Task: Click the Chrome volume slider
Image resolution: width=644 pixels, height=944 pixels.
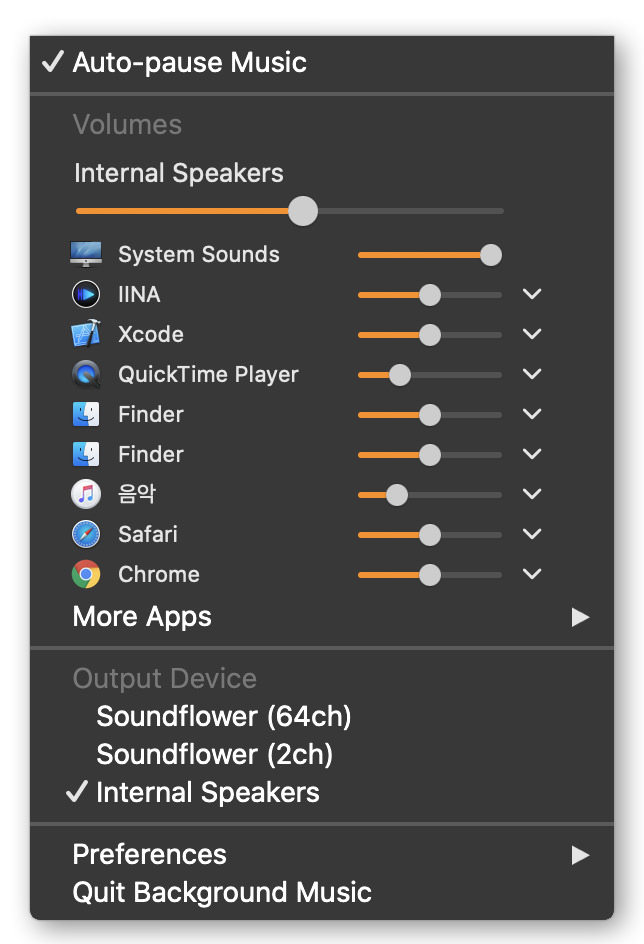Action: [430, 575]
